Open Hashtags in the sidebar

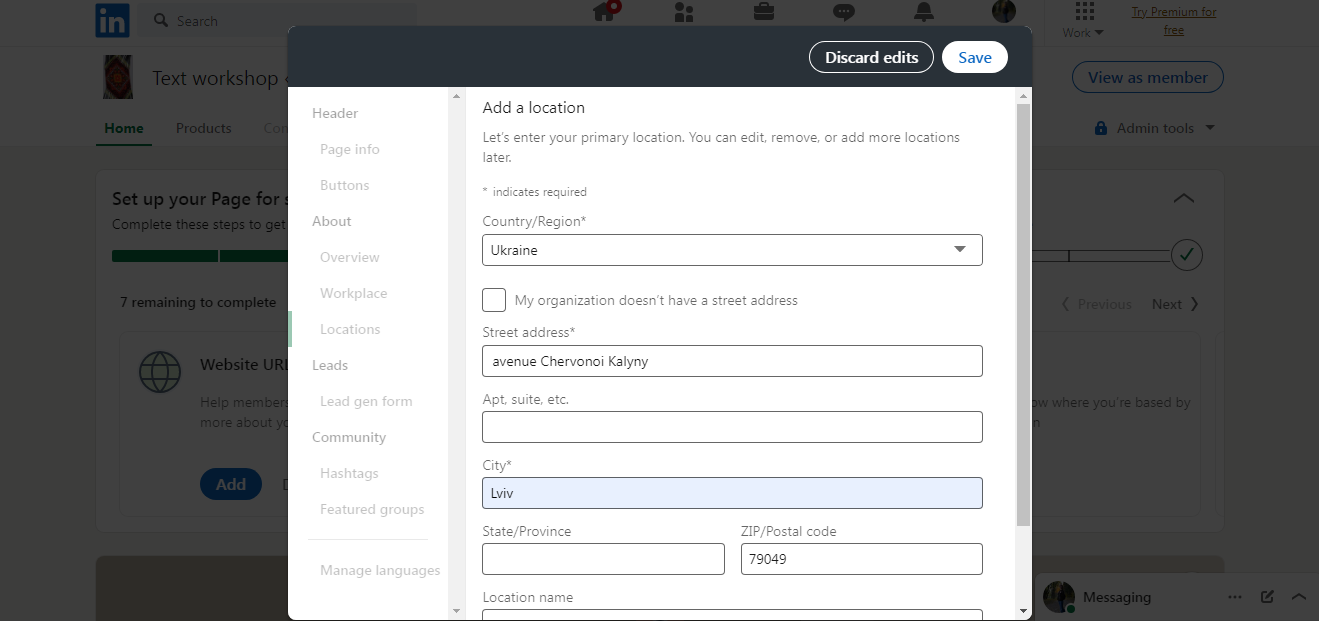coord(349,473)
